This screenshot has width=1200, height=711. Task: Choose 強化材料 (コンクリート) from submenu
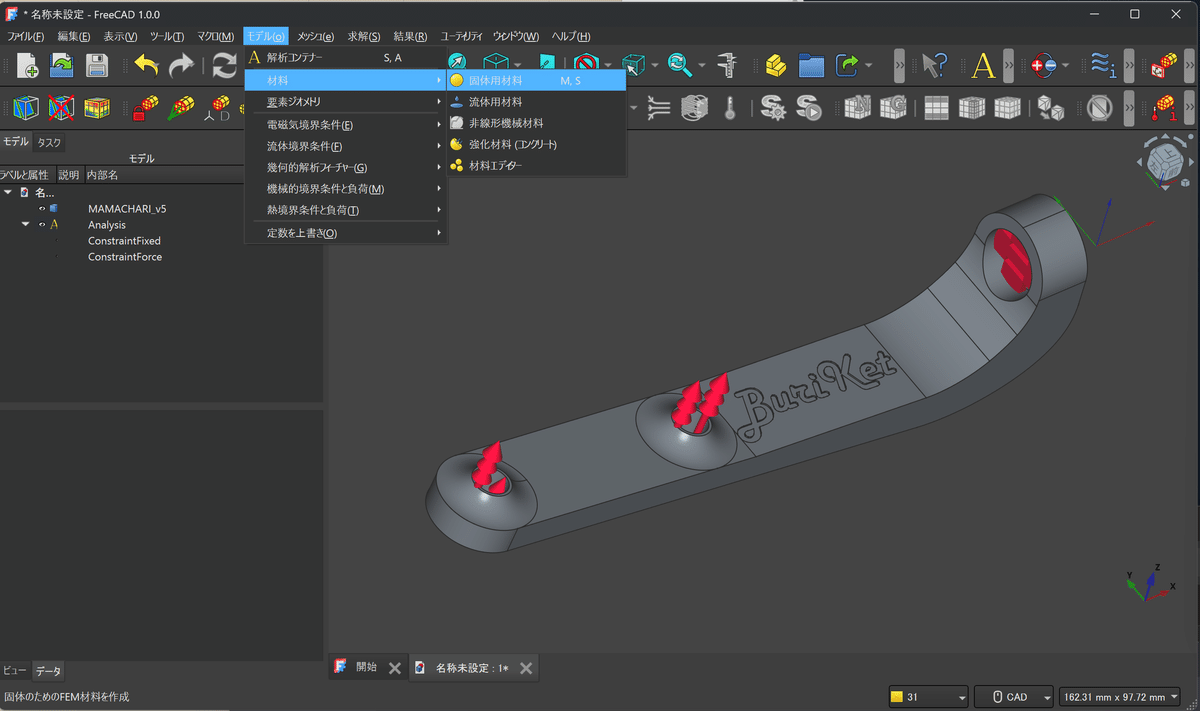tap(536, 144)
